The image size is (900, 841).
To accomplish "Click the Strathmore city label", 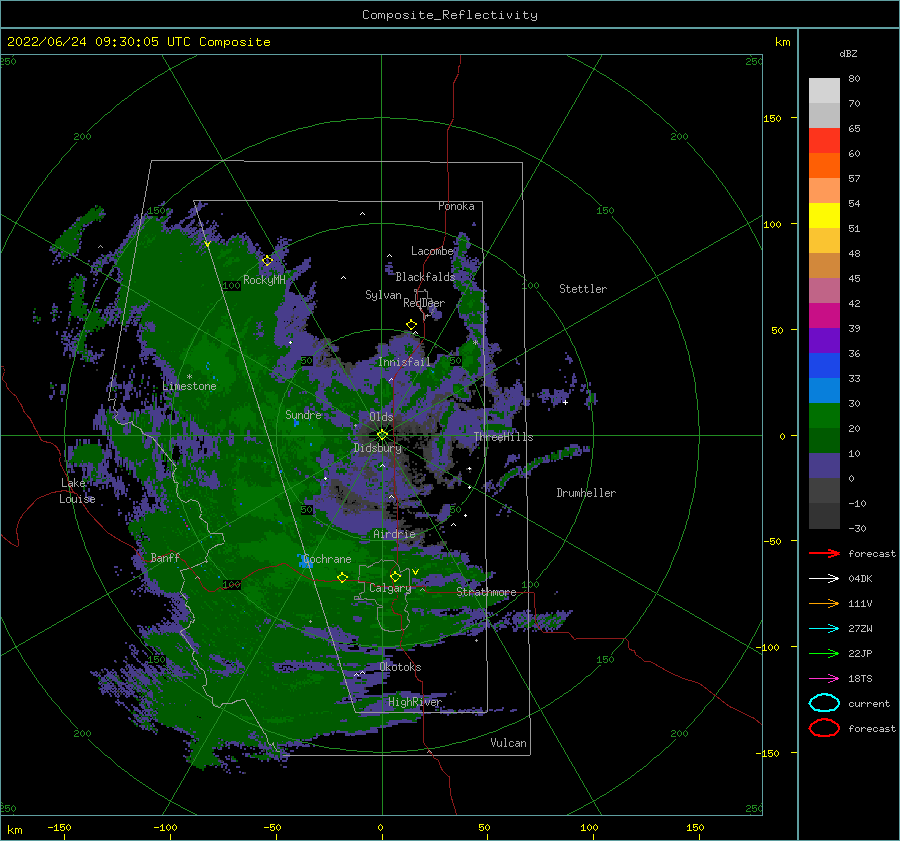I will click(486, 592).
